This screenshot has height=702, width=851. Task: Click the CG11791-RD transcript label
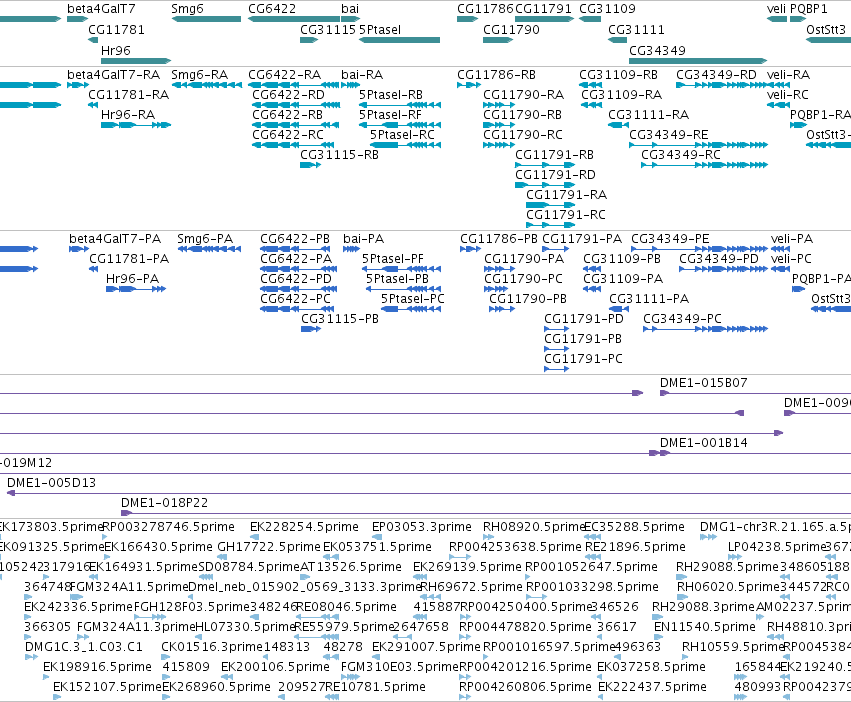click(x=555, y=175)
